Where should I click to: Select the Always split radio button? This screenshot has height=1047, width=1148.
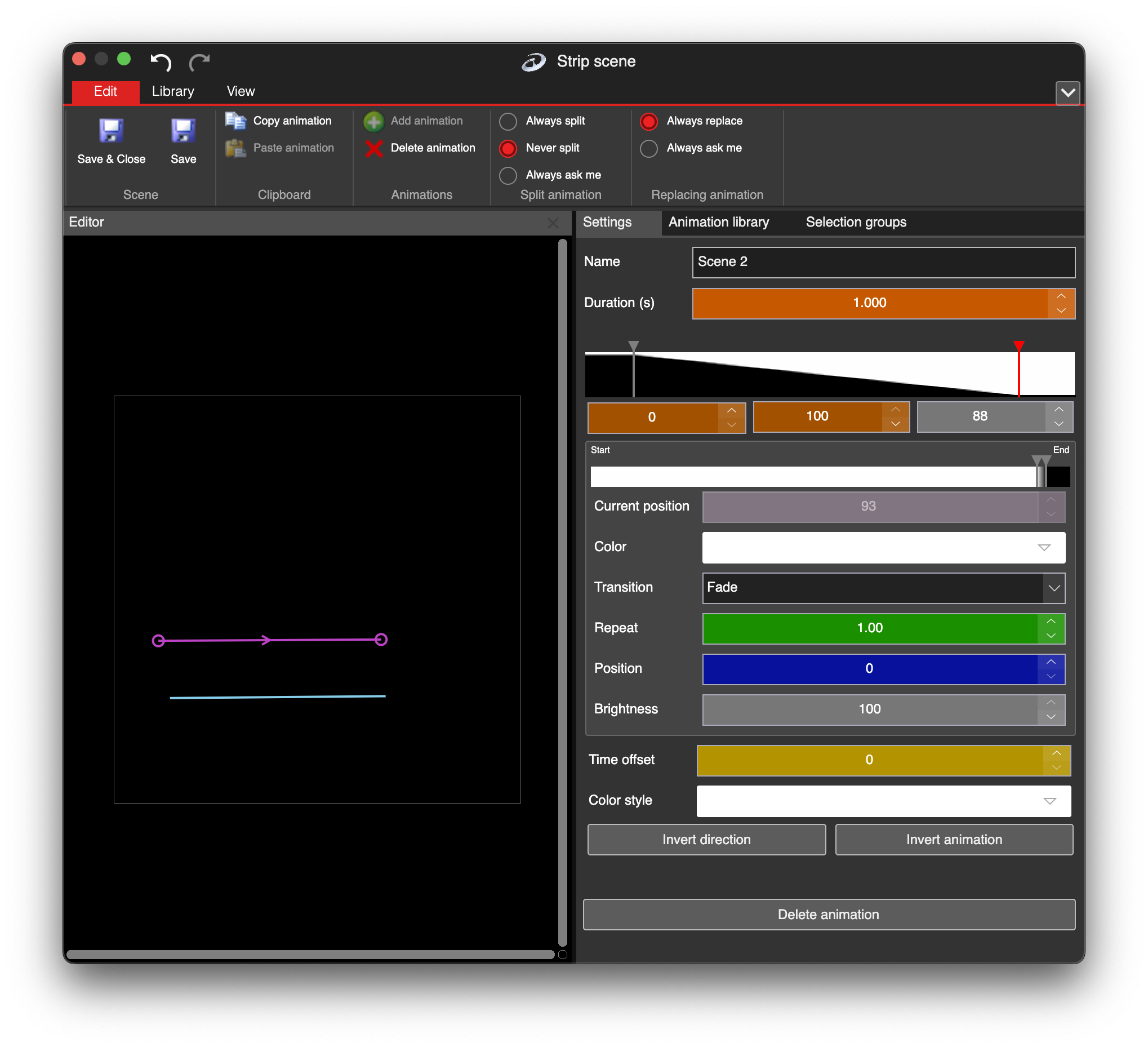(508, 121)
